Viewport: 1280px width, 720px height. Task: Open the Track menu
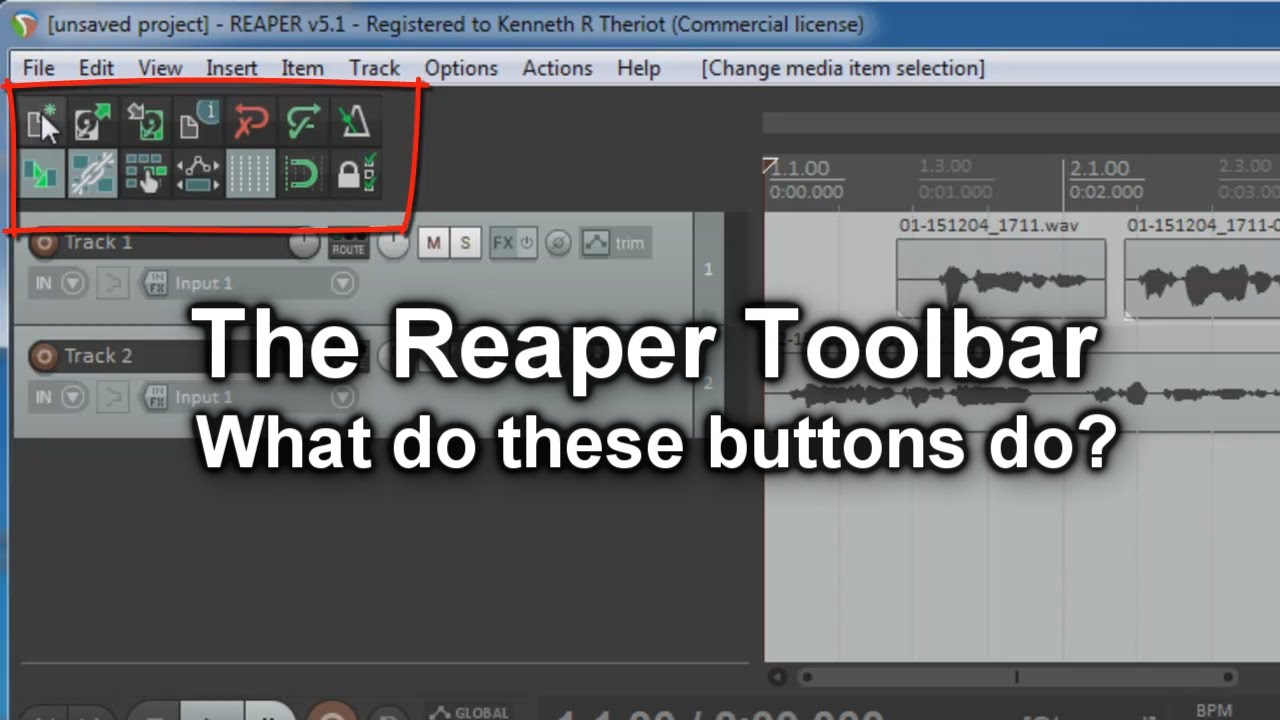coord(375,68)
